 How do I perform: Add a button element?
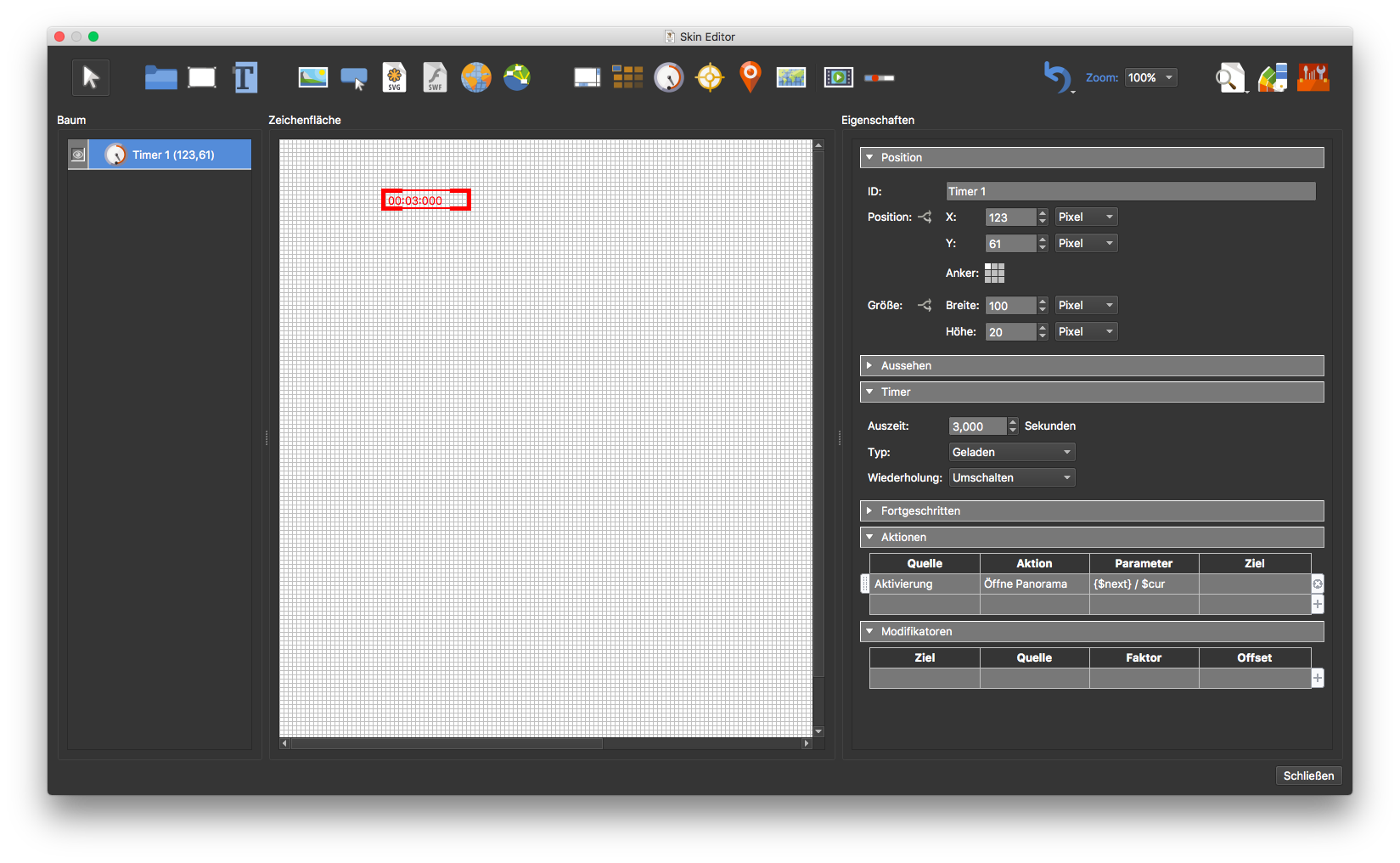tap(354, 78)
